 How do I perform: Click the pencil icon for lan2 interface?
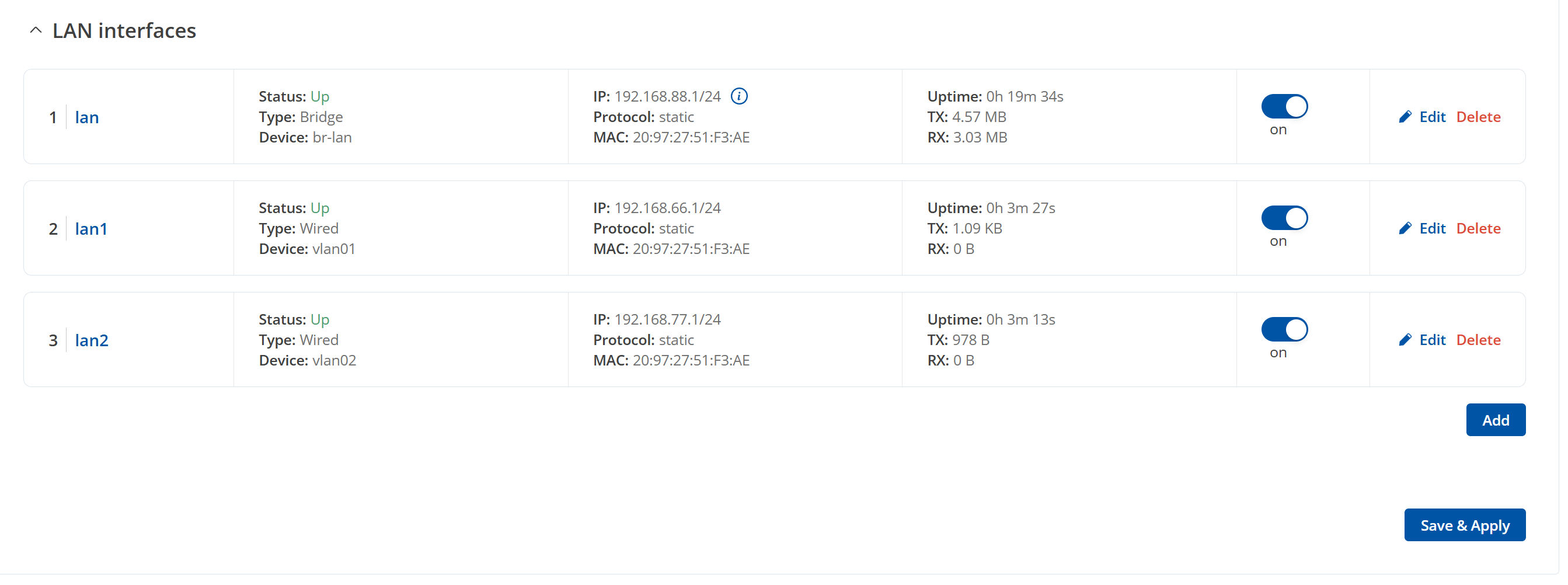1405,340
